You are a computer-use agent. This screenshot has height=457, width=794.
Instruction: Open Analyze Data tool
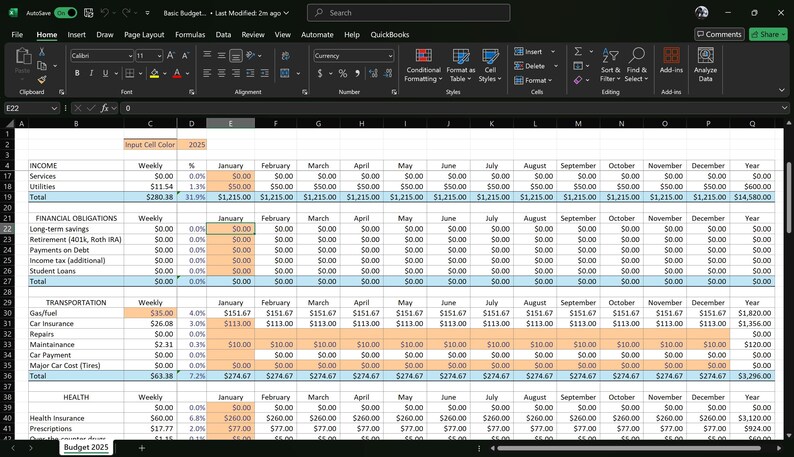coord(705,64)
